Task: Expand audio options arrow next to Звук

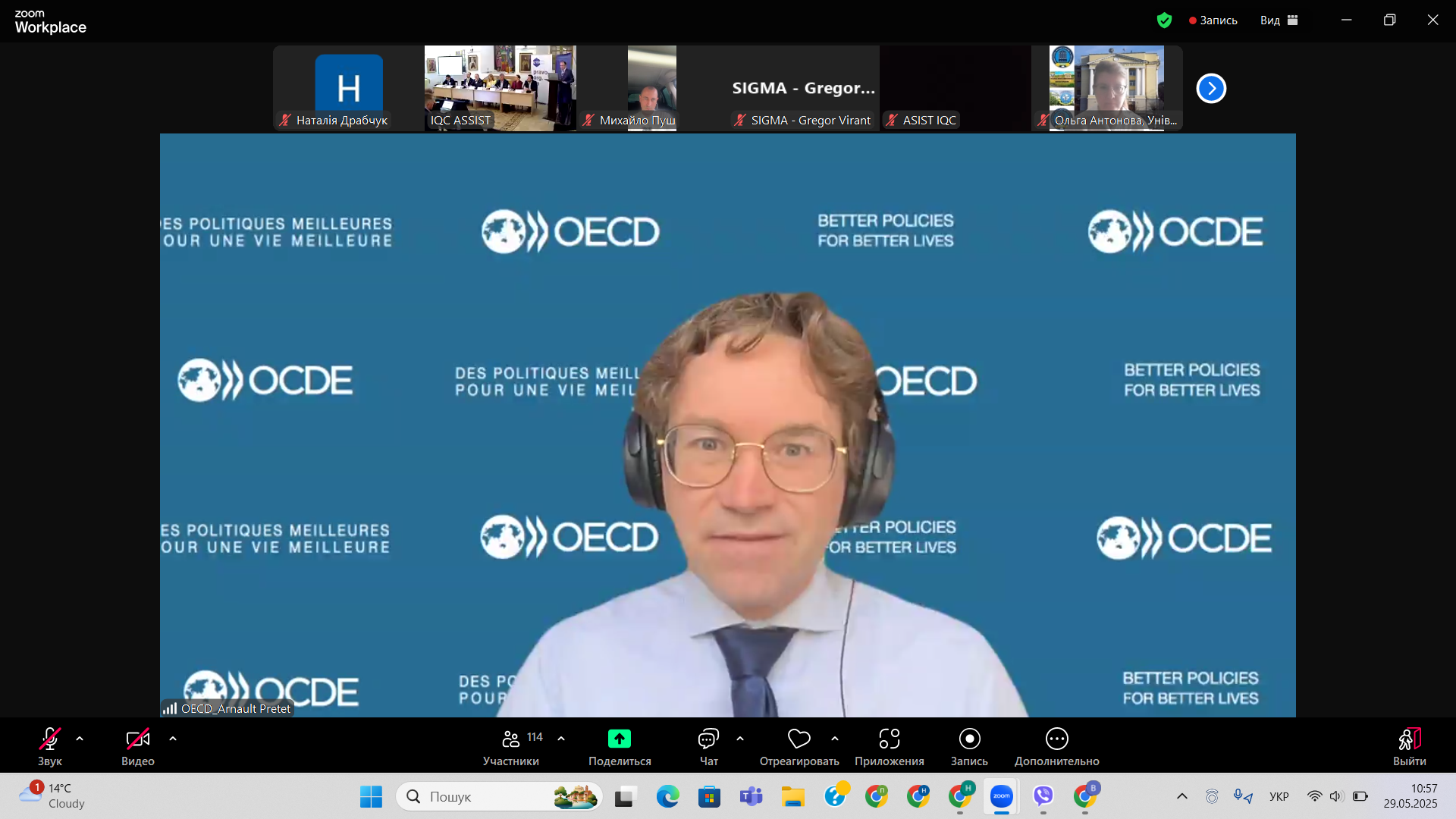Action: coord(80,738)
